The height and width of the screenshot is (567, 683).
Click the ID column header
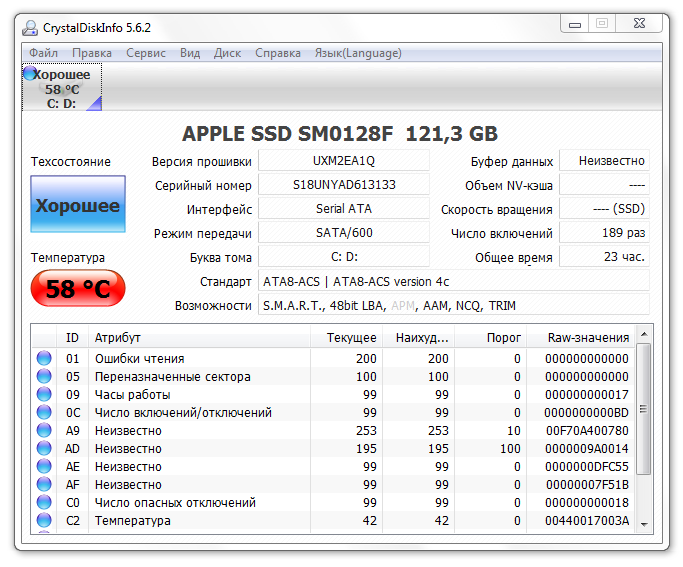(x=72, y=338)
